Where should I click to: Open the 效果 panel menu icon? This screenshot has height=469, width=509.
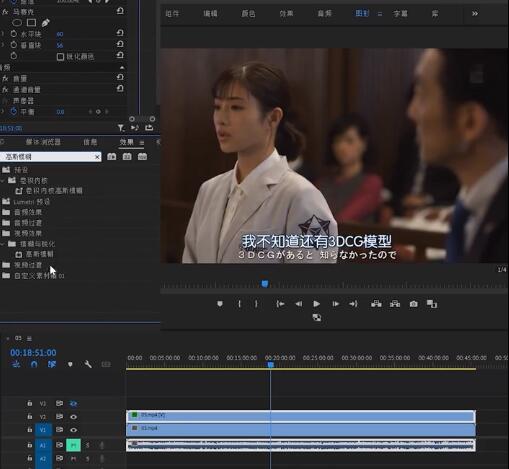[142, 143]
